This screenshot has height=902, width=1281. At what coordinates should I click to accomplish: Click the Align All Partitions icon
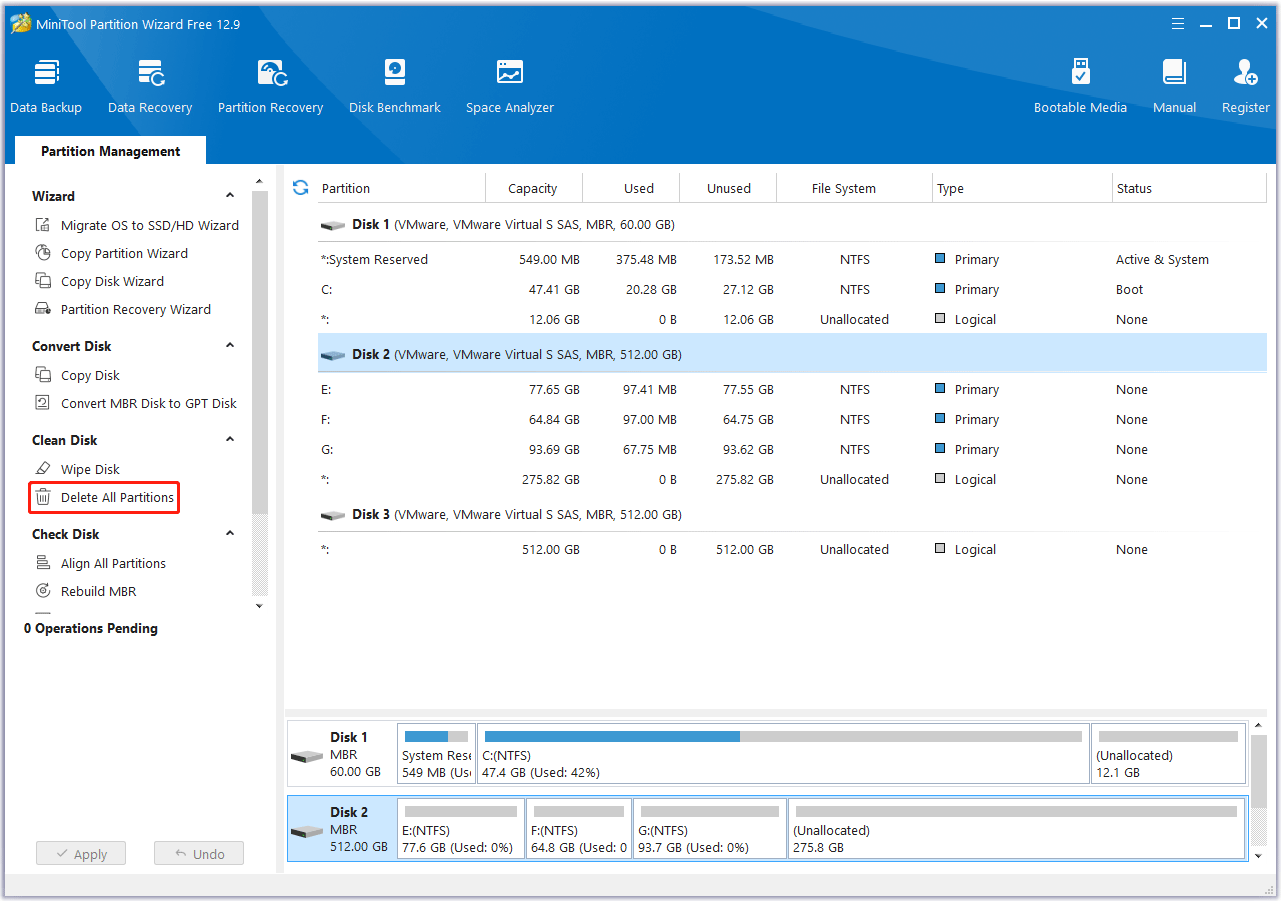click(43, 563)
